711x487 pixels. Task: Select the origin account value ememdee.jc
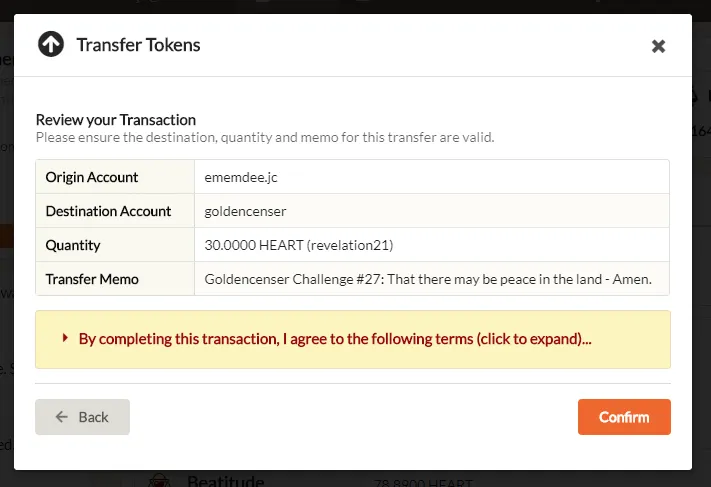click(241, 177)
